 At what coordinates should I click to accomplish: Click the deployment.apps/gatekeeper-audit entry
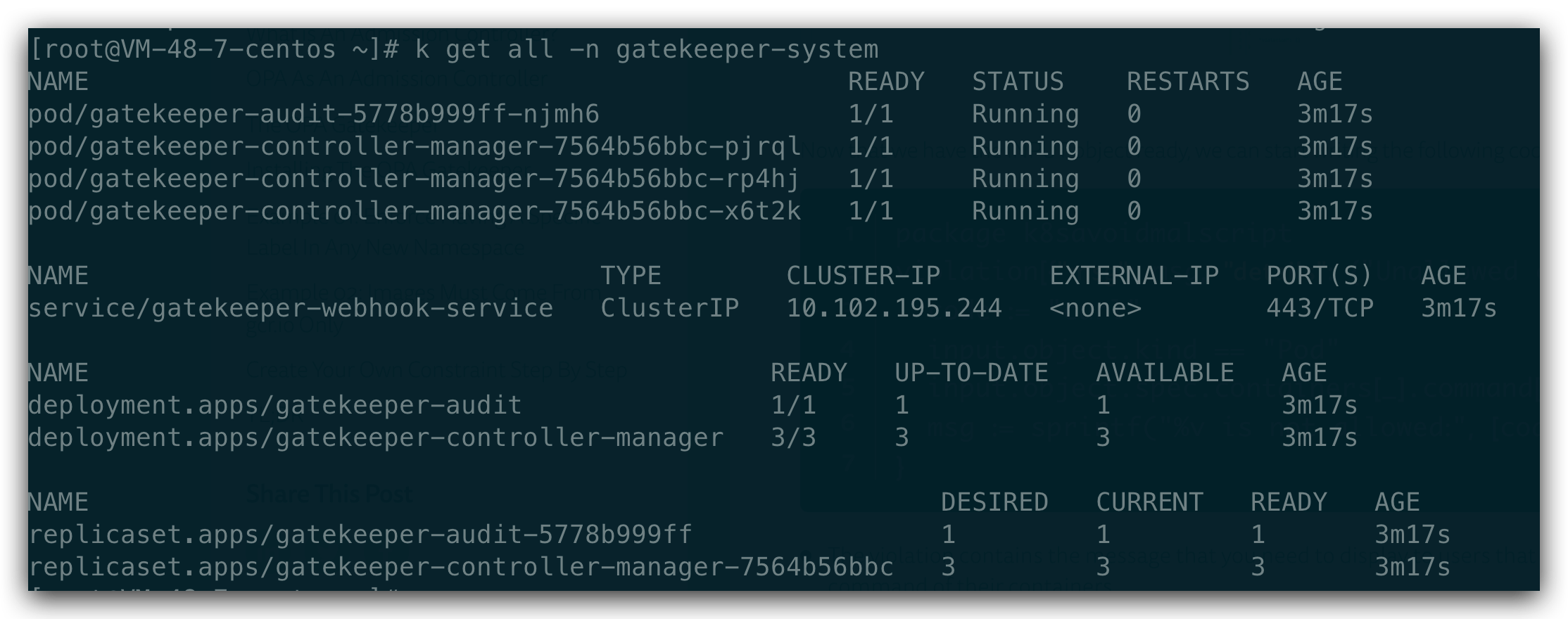[x=274, y=405]
